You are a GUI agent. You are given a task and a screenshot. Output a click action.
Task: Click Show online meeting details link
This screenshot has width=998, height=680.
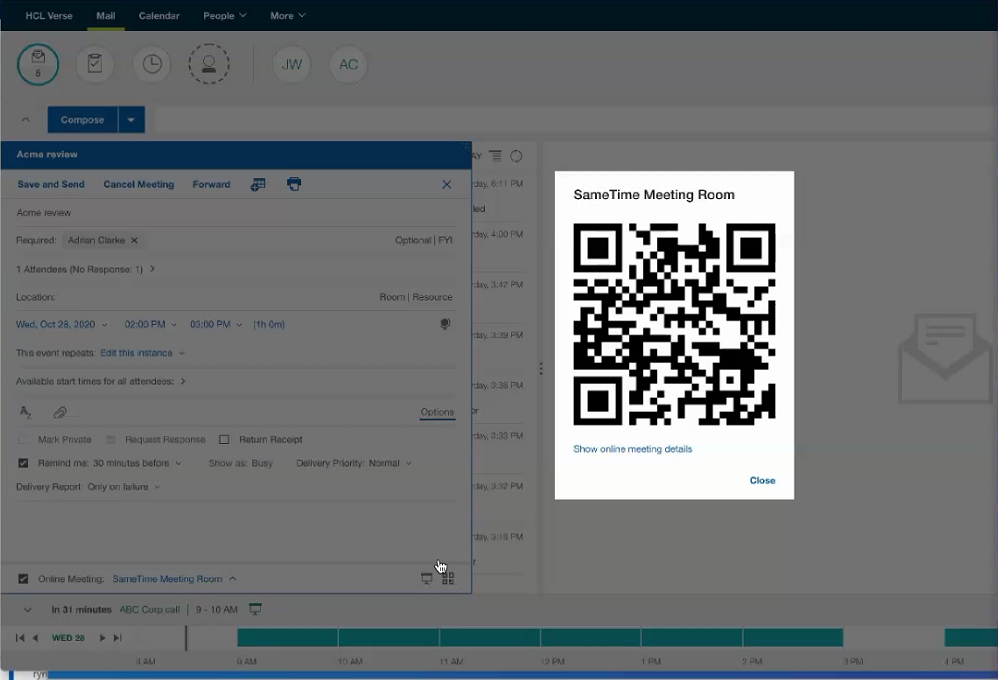tap(632, 449)
